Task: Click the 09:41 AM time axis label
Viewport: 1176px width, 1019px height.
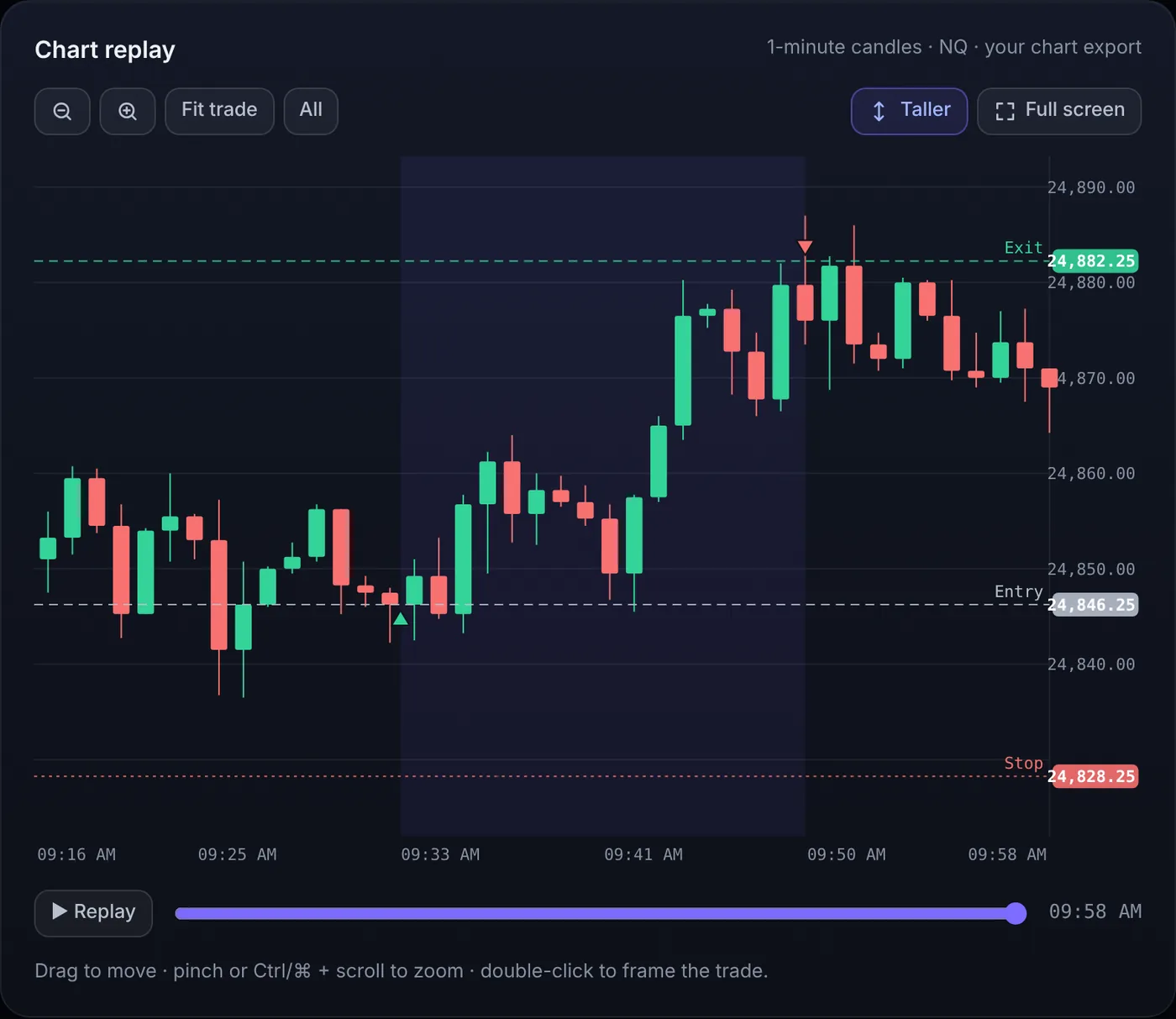Action: 643,854
